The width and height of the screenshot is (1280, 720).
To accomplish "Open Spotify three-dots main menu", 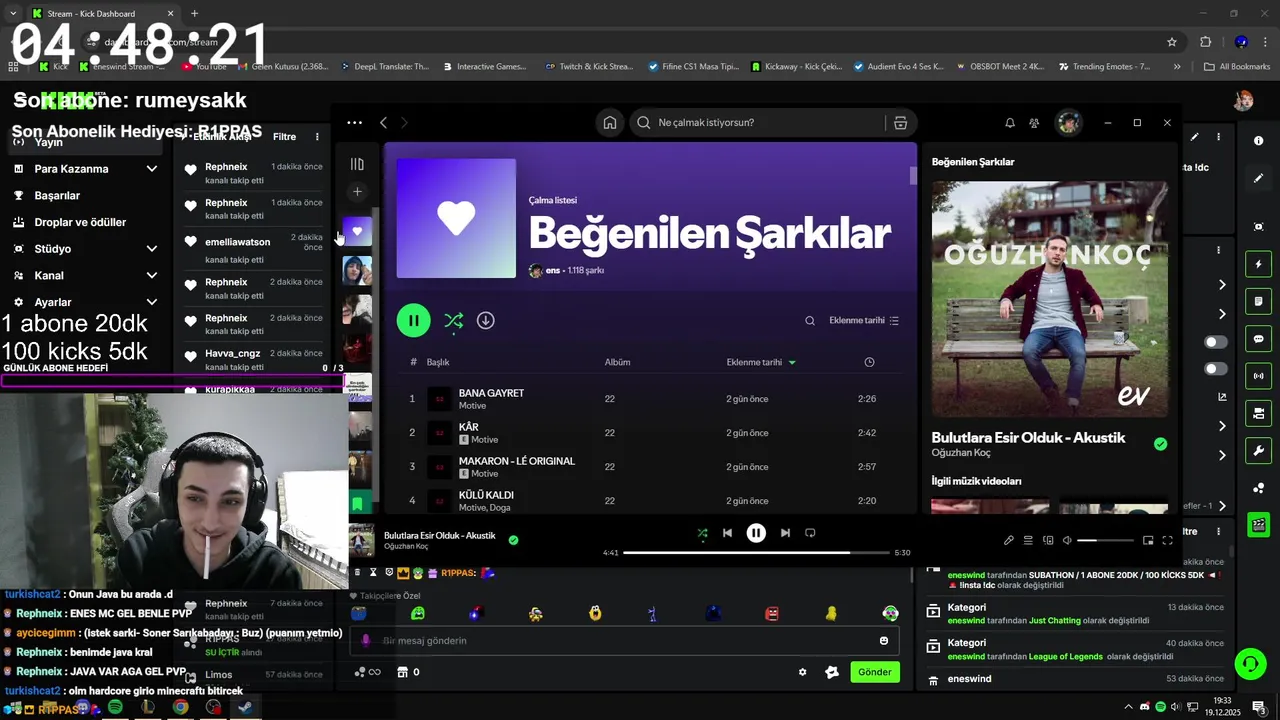I will [354, 123].
